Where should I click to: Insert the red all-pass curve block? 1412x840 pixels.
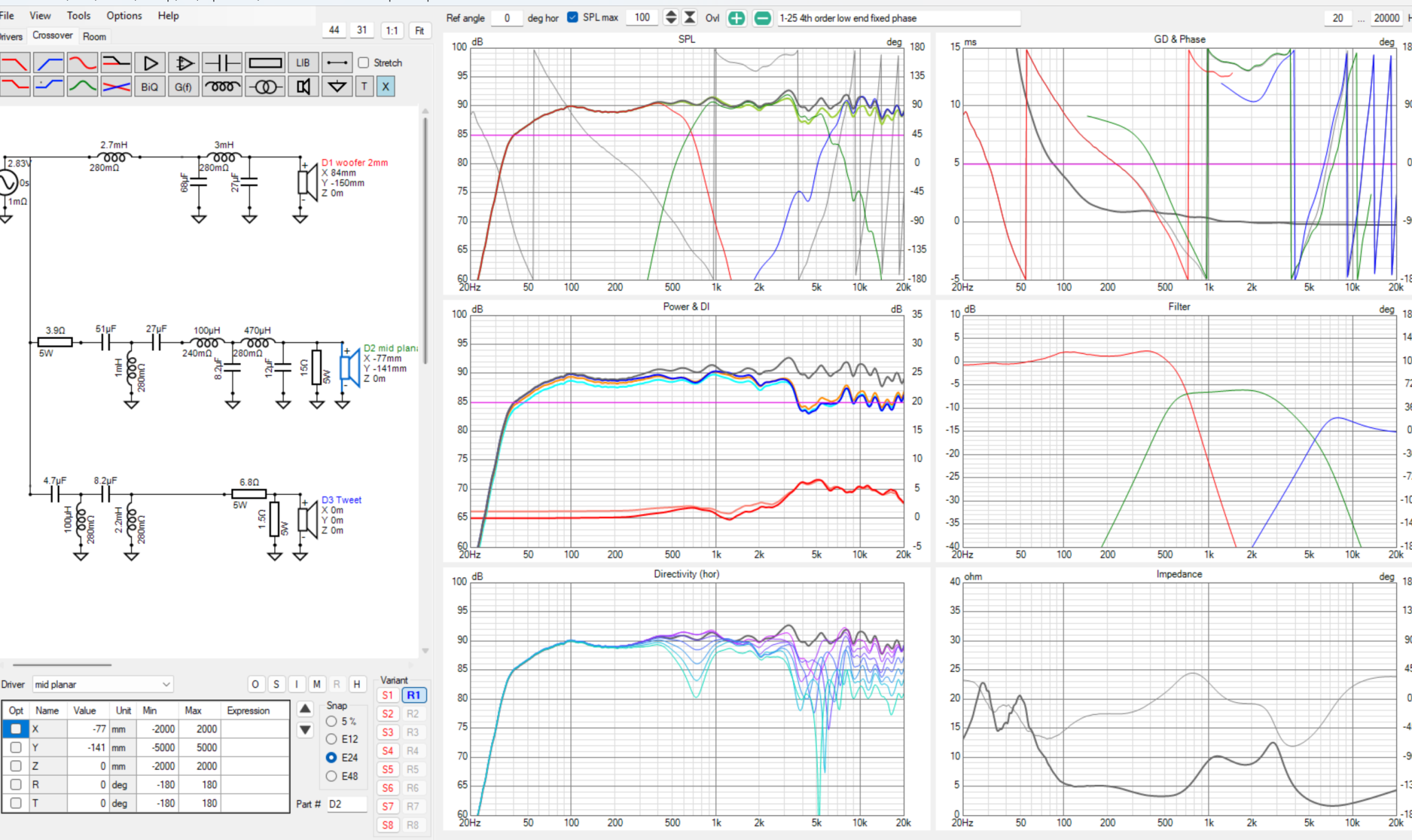pos(83,63)
